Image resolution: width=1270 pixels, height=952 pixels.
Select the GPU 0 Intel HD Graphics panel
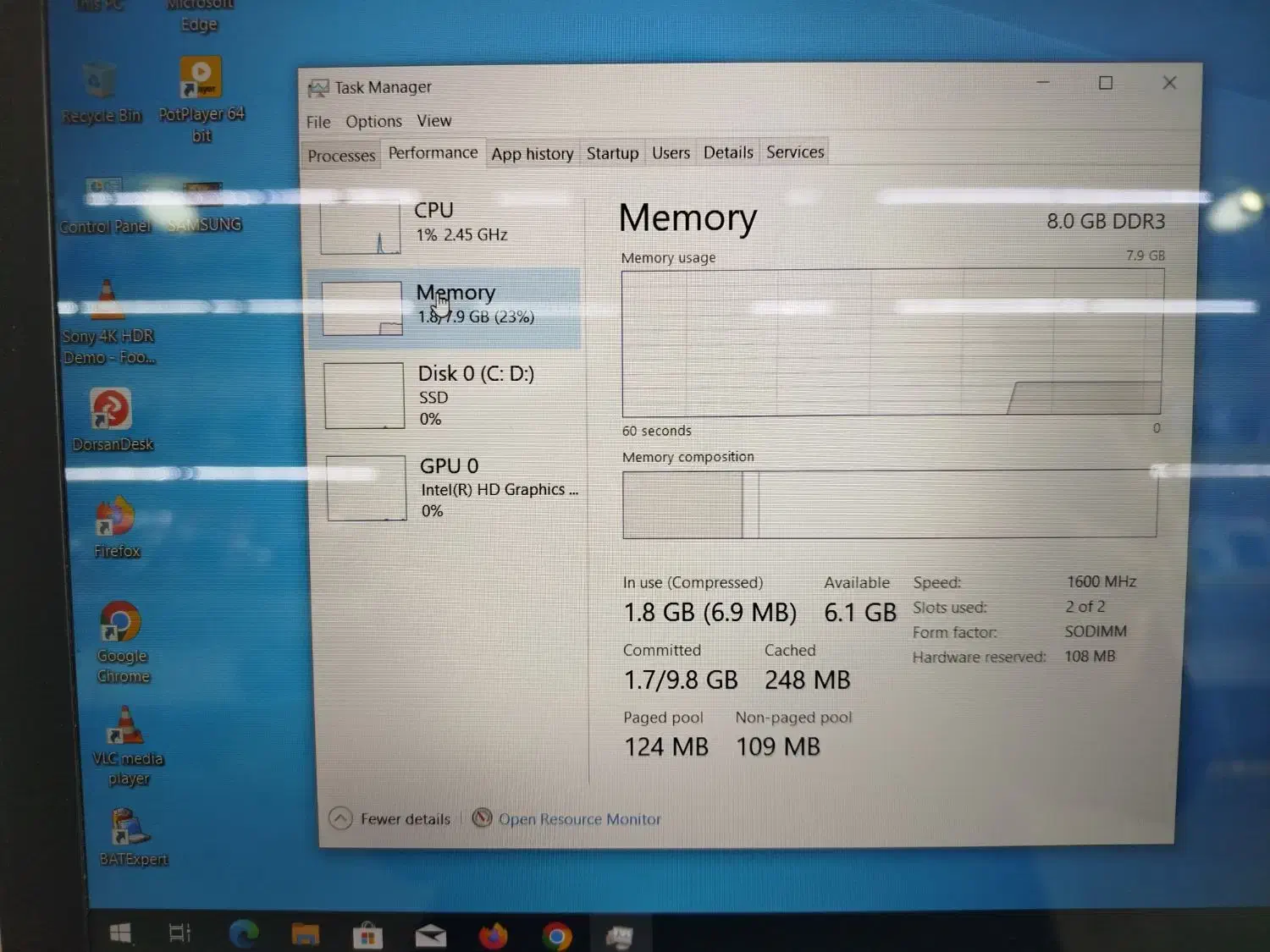click(x=449, y=487)
